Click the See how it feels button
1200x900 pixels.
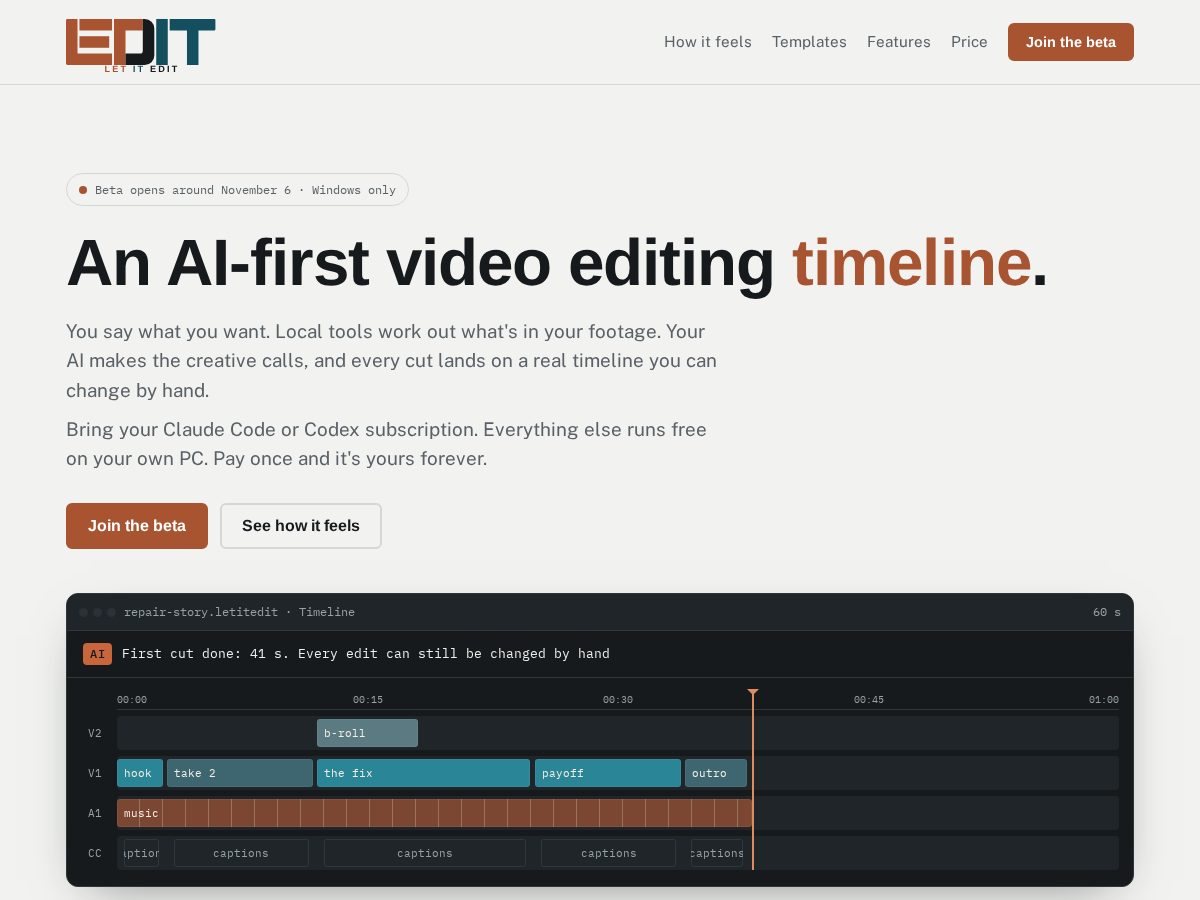coord(301,526)
